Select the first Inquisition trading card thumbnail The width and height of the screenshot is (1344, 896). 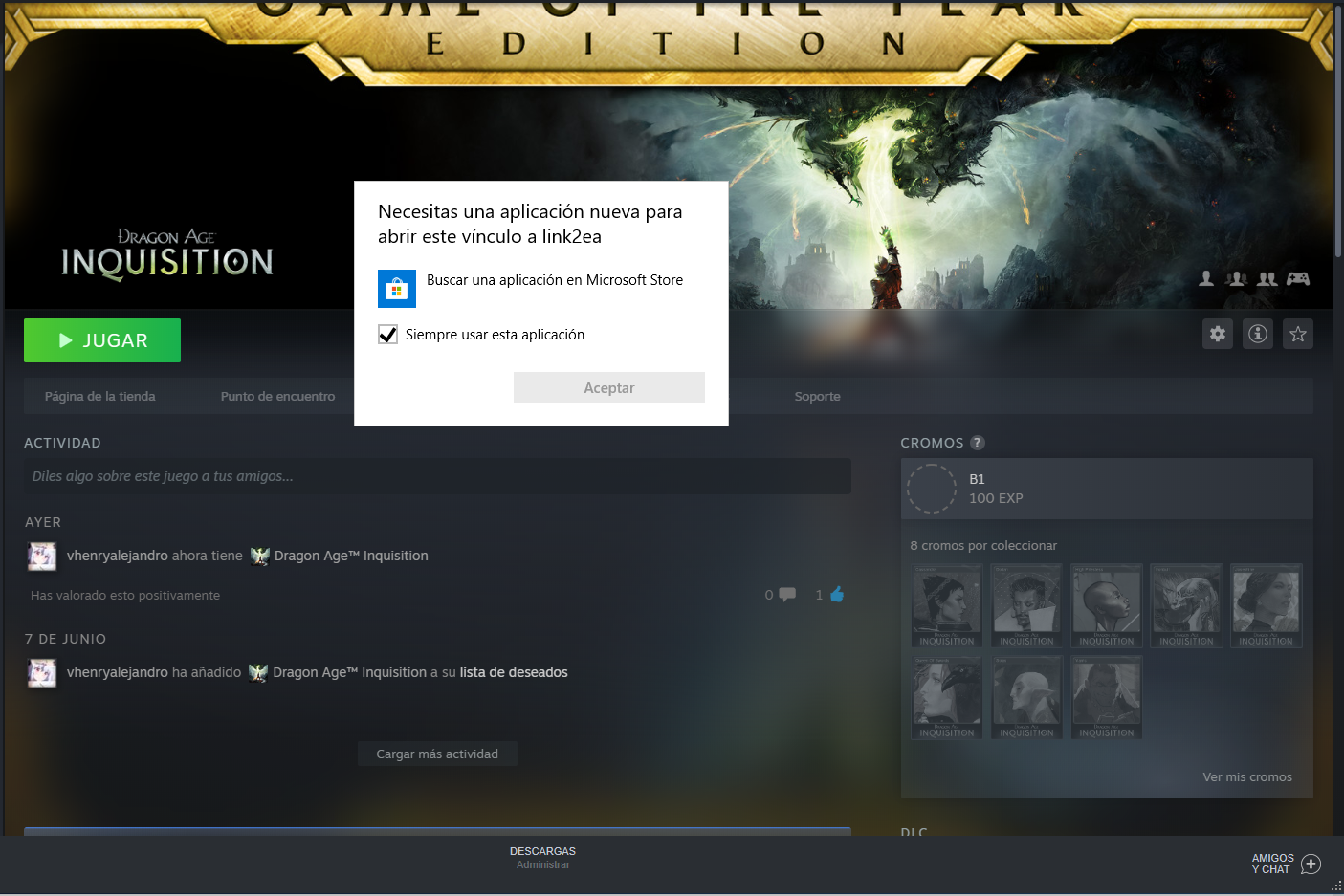click(x=946, y=605)
